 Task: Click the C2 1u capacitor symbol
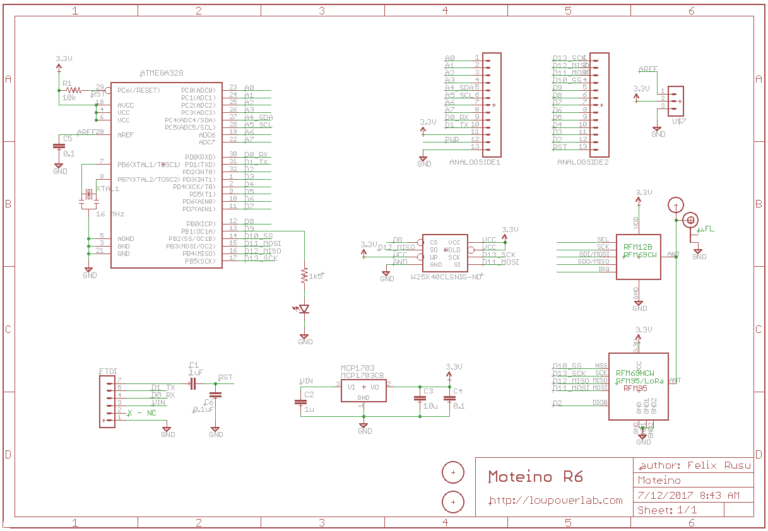[301, 402]
